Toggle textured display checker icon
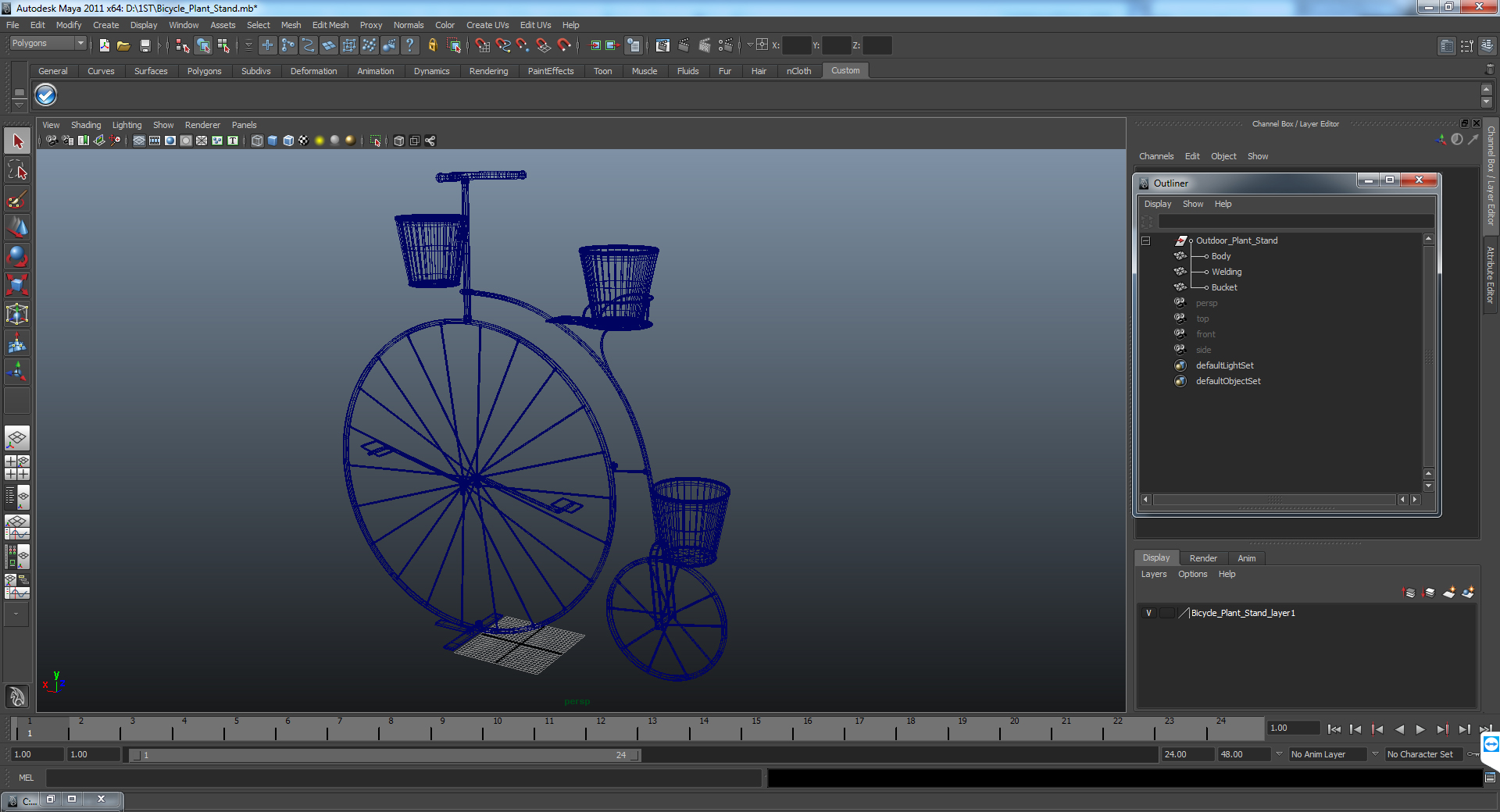The width and height of the screenshot is (1500, 812). coord(304,141)
